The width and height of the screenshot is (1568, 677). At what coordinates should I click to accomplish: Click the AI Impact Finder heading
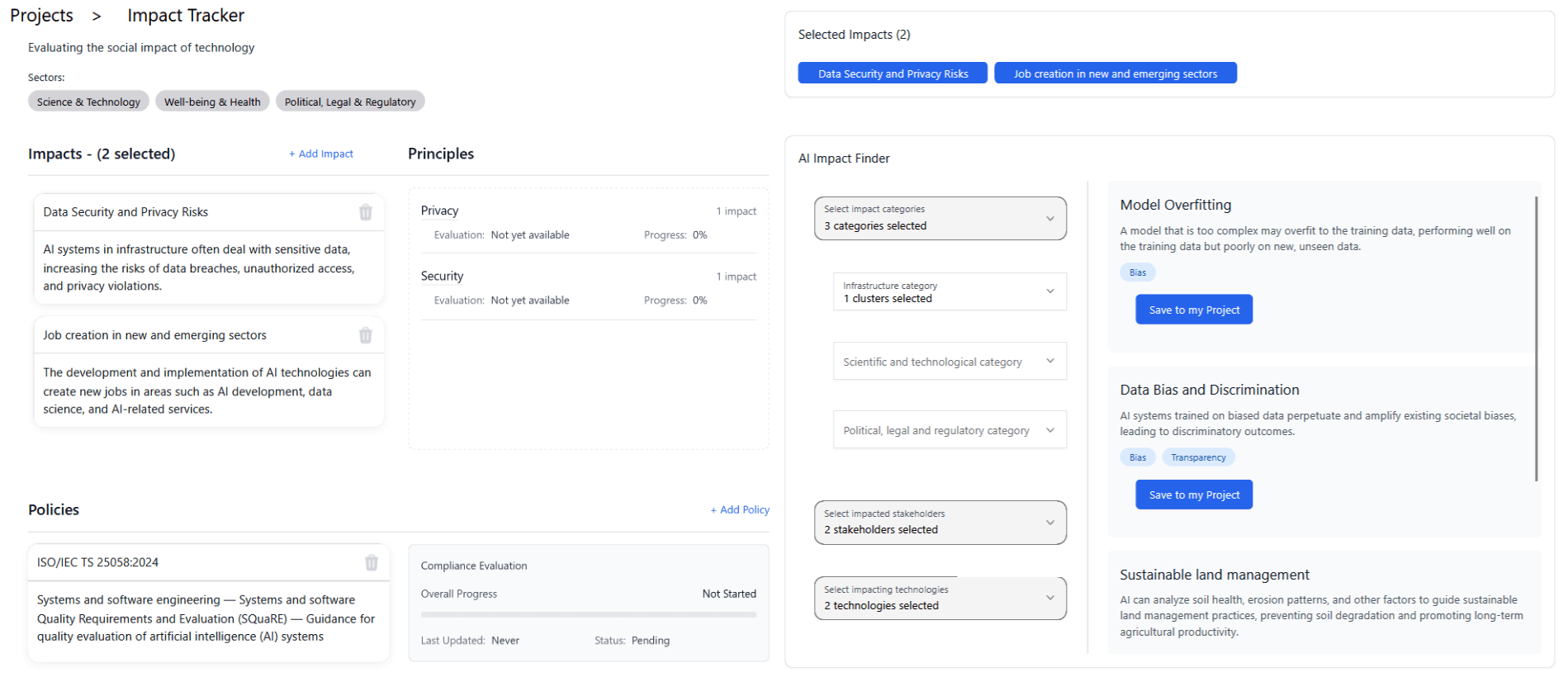point(844,159)
